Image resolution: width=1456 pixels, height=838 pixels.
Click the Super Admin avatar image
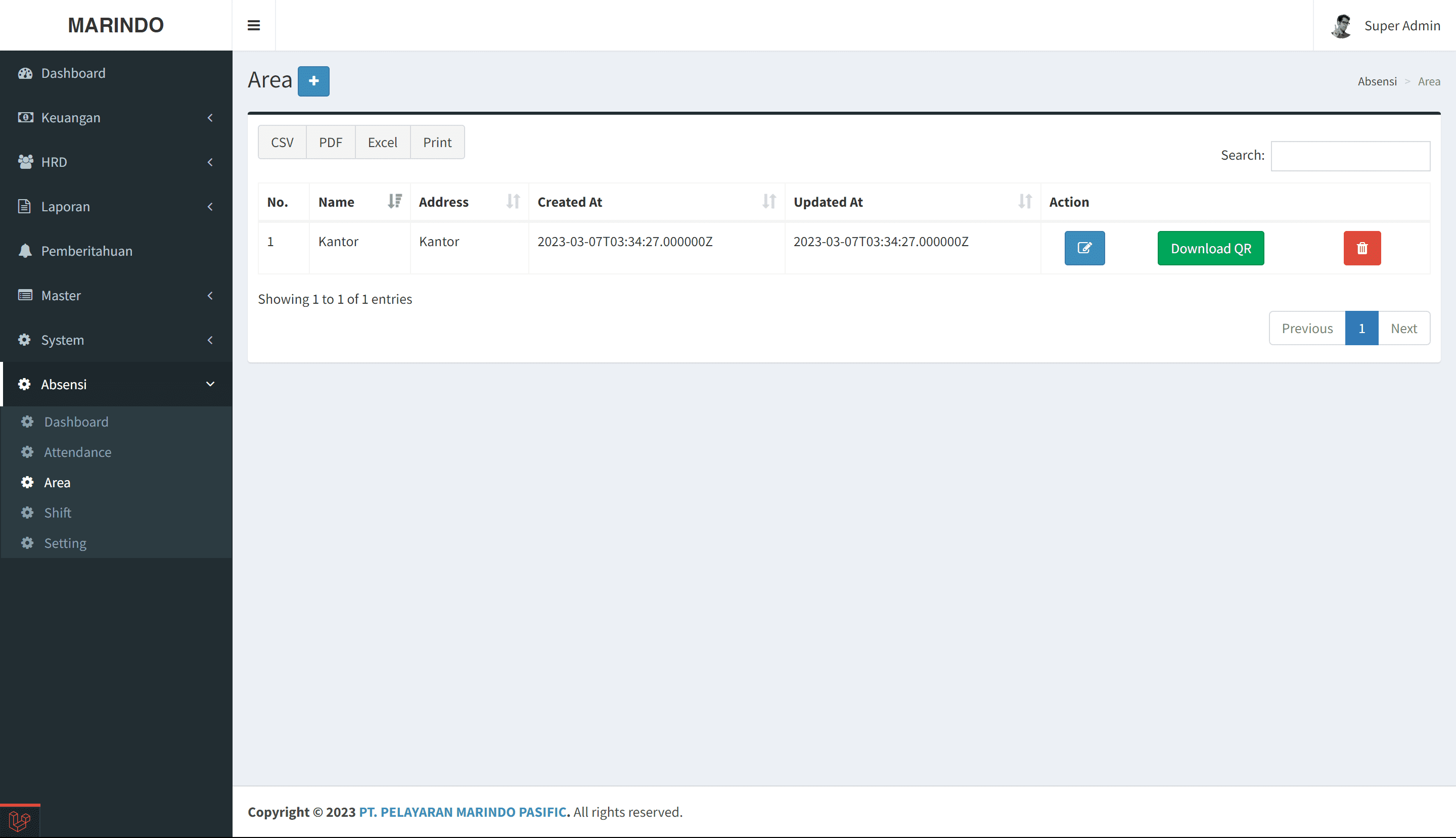tap(1341, 26)
